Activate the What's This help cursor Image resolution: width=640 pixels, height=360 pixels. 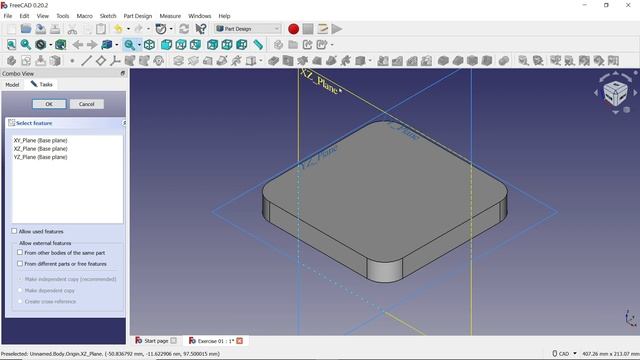pyautogui.click(x=201, y=29)
